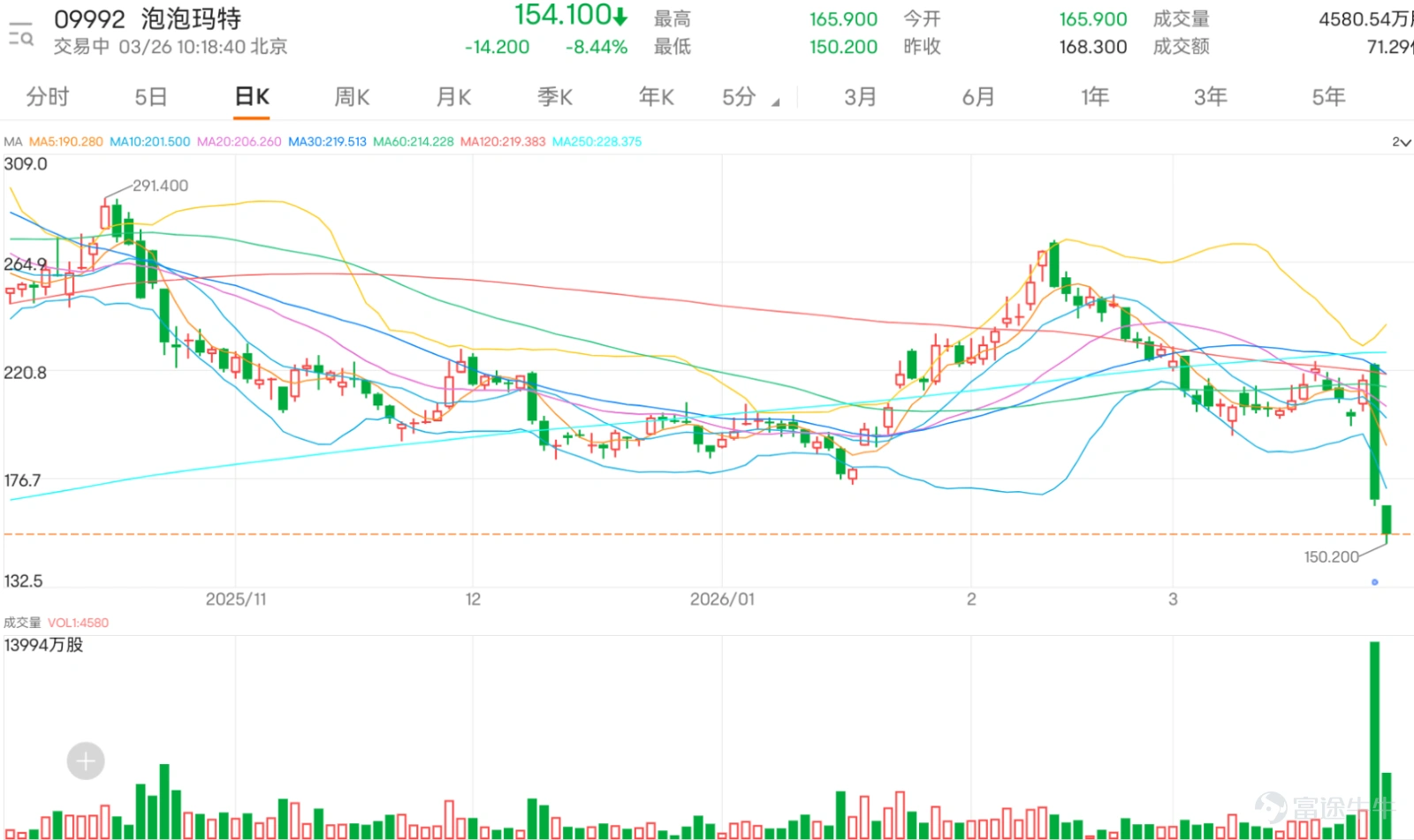1414x840 pixels.
Task: Set range to 1年
Action: click(1095, 96)
